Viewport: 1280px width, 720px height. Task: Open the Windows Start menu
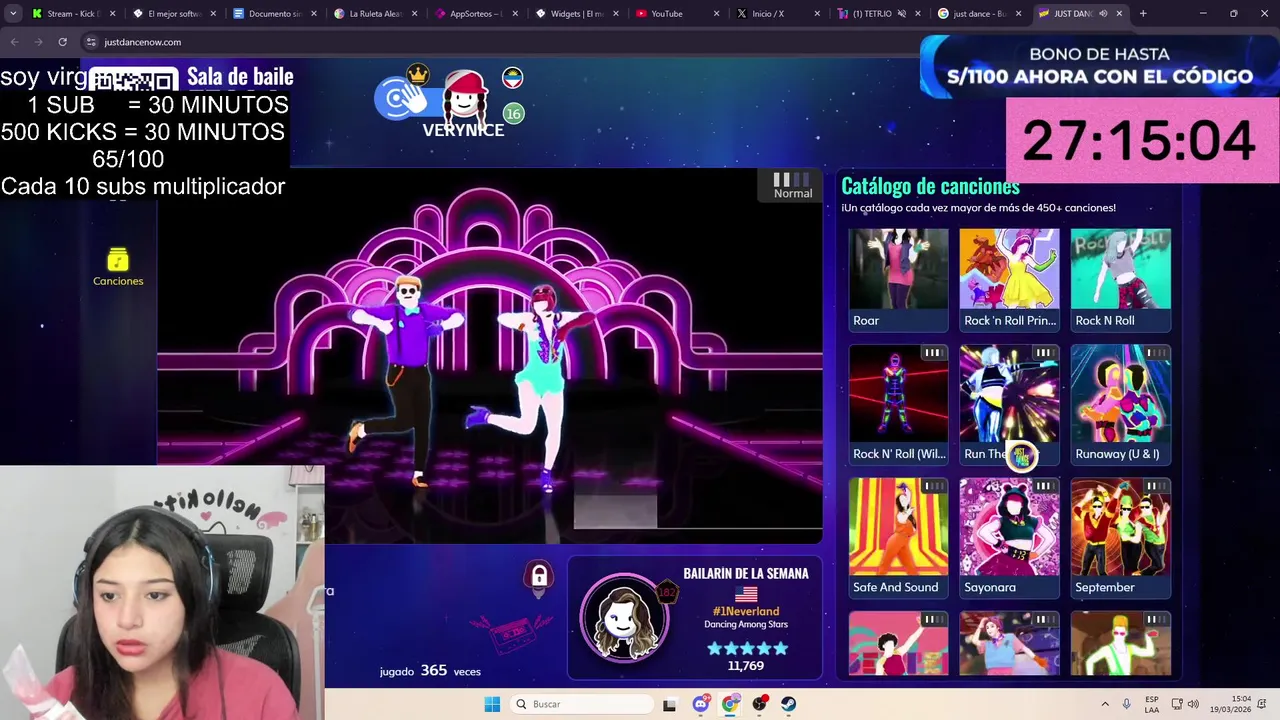(492, 704)
